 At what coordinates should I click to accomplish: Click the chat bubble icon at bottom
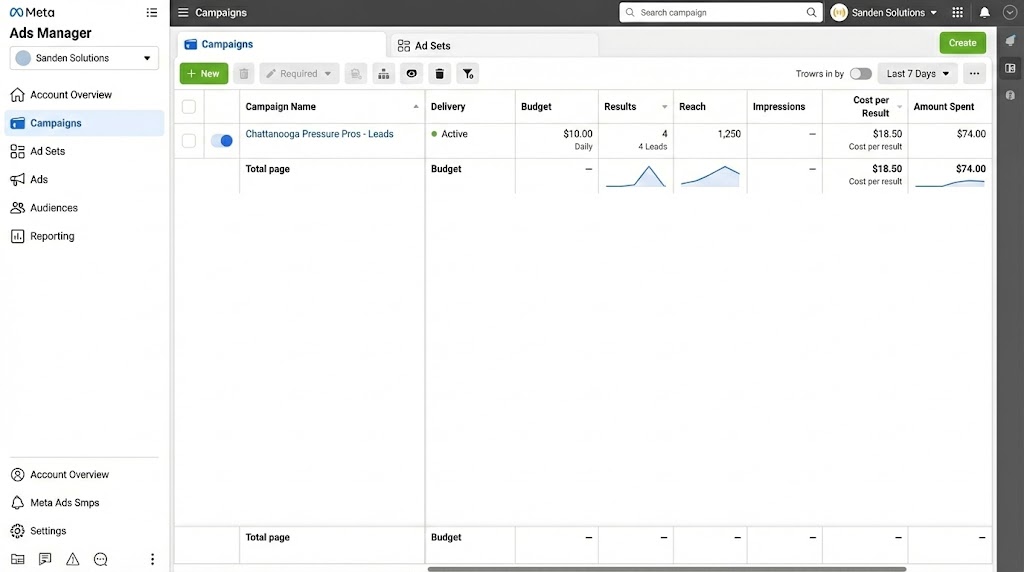101,559
